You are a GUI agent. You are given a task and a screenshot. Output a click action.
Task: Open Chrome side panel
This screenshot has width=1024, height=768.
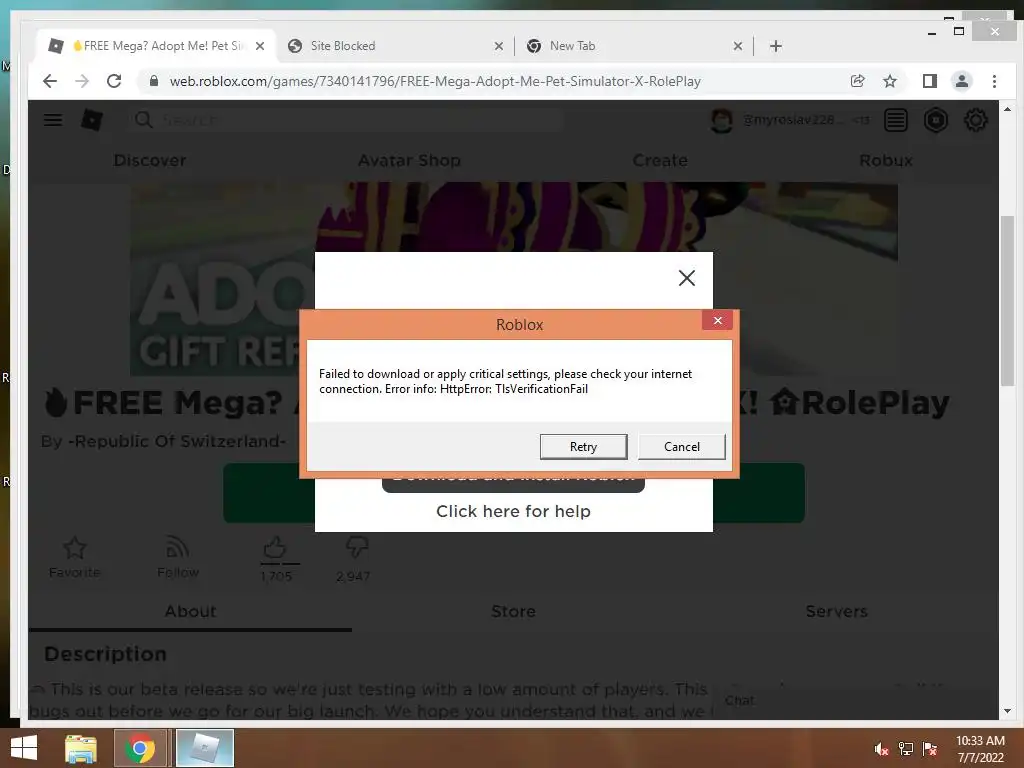(929, 81)
